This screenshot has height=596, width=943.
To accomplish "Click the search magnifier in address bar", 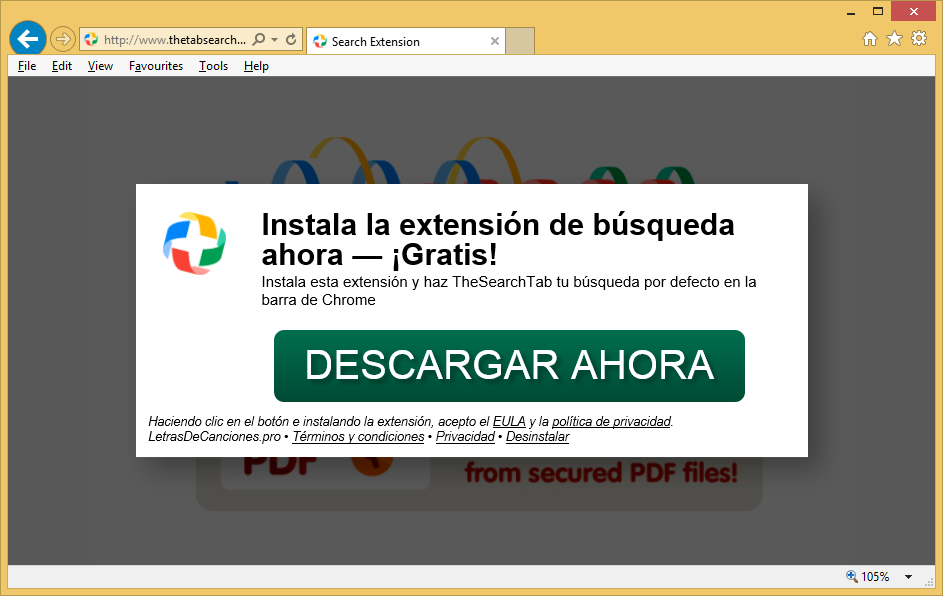I will [259, 40].
